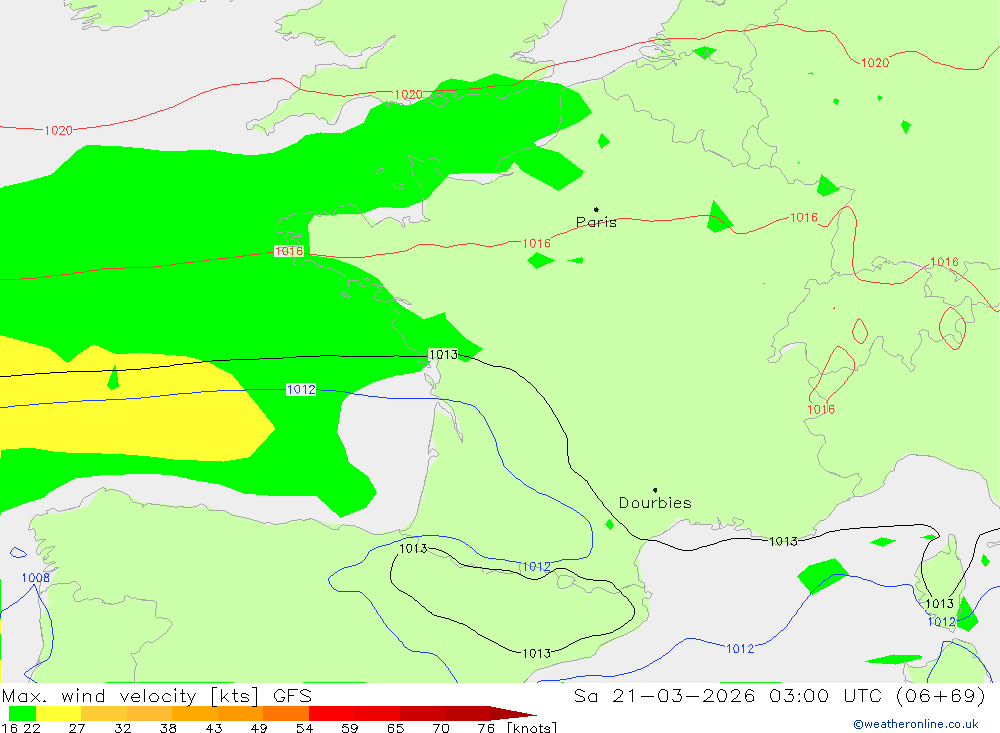Pick the yellow legend swatch
Screen dimensions: 1000x733
pos(59,713)
